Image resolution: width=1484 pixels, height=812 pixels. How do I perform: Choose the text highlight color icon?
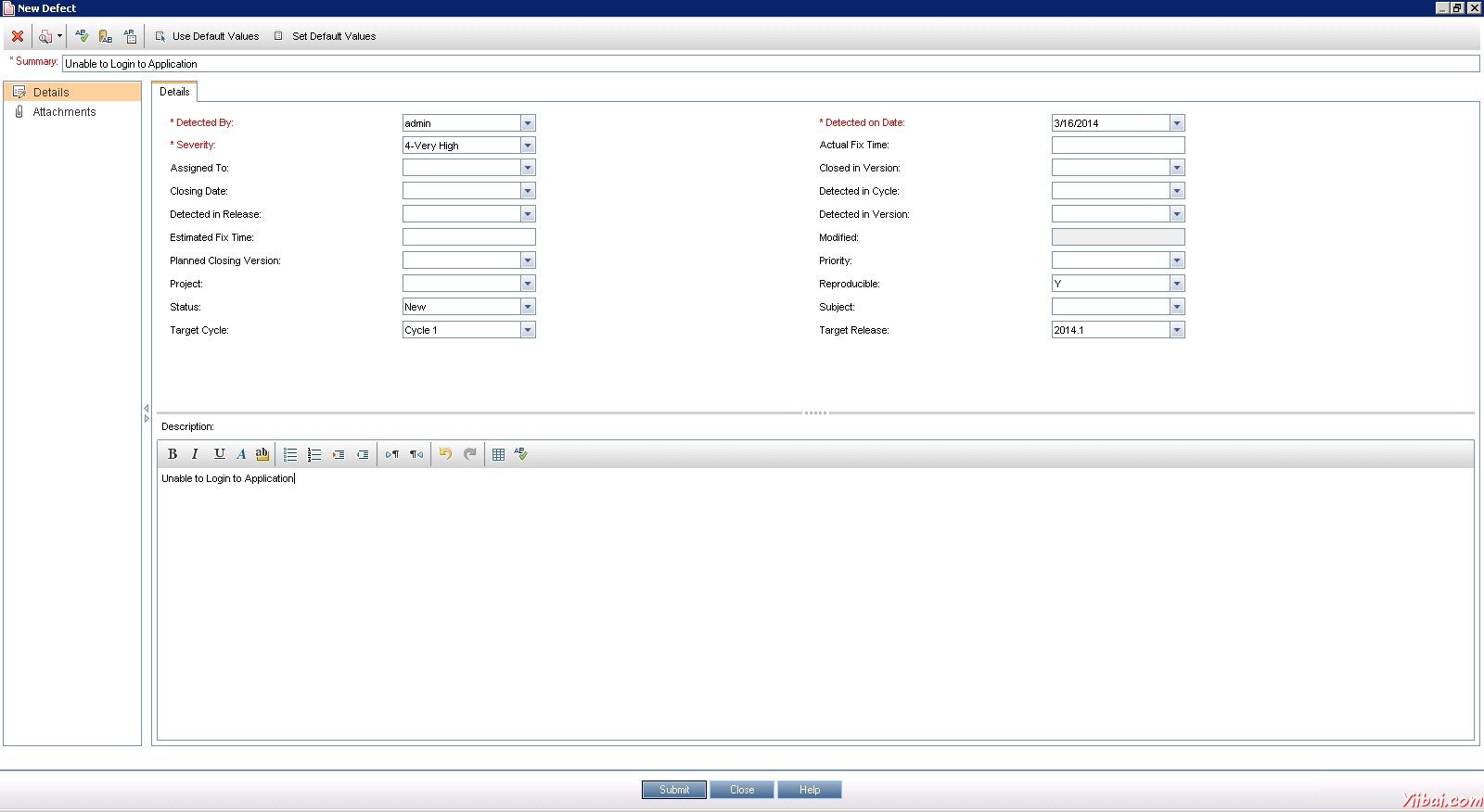pos(262,454)
